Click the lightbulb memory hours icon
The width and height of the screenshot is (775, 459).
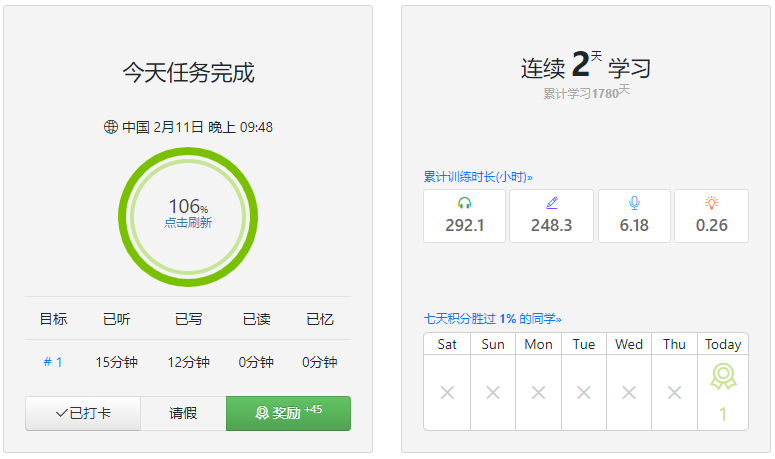[x=711, y=203]
